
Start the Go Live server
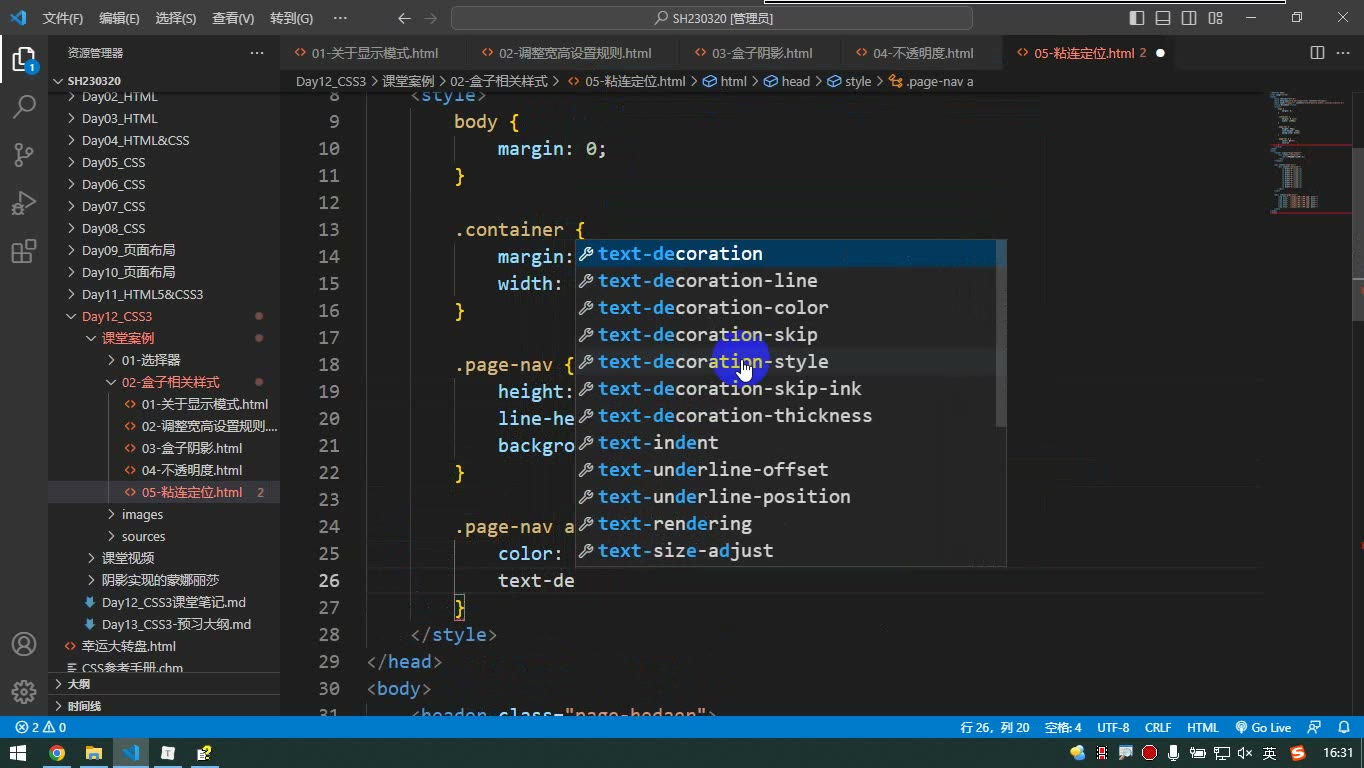tap(1263, 728)
